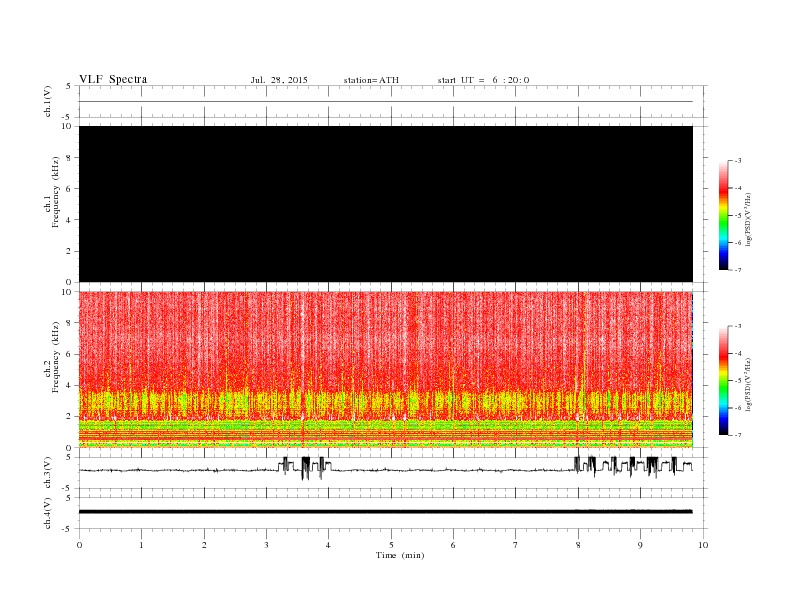This screenshot has height=612, width=792.
Task: Click the ch.4 thick black trace
Action: point(386,512)
